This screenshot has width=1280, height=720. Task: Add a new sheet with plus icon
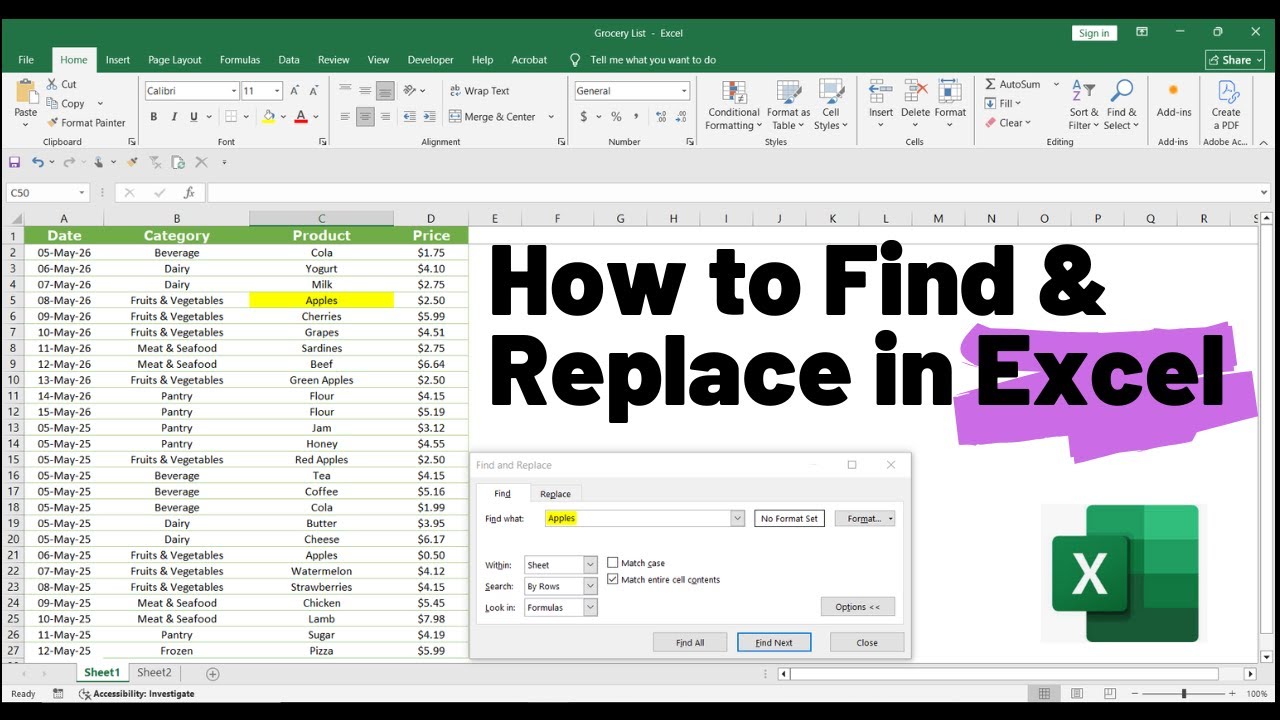coord(212,674)
